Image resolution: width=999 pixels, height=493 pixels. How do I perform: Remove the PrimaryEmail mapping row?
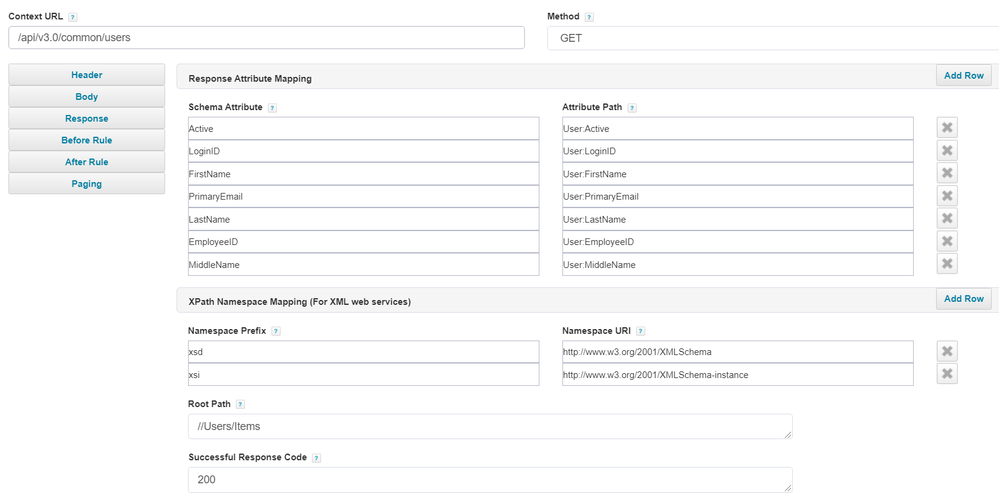947,196
